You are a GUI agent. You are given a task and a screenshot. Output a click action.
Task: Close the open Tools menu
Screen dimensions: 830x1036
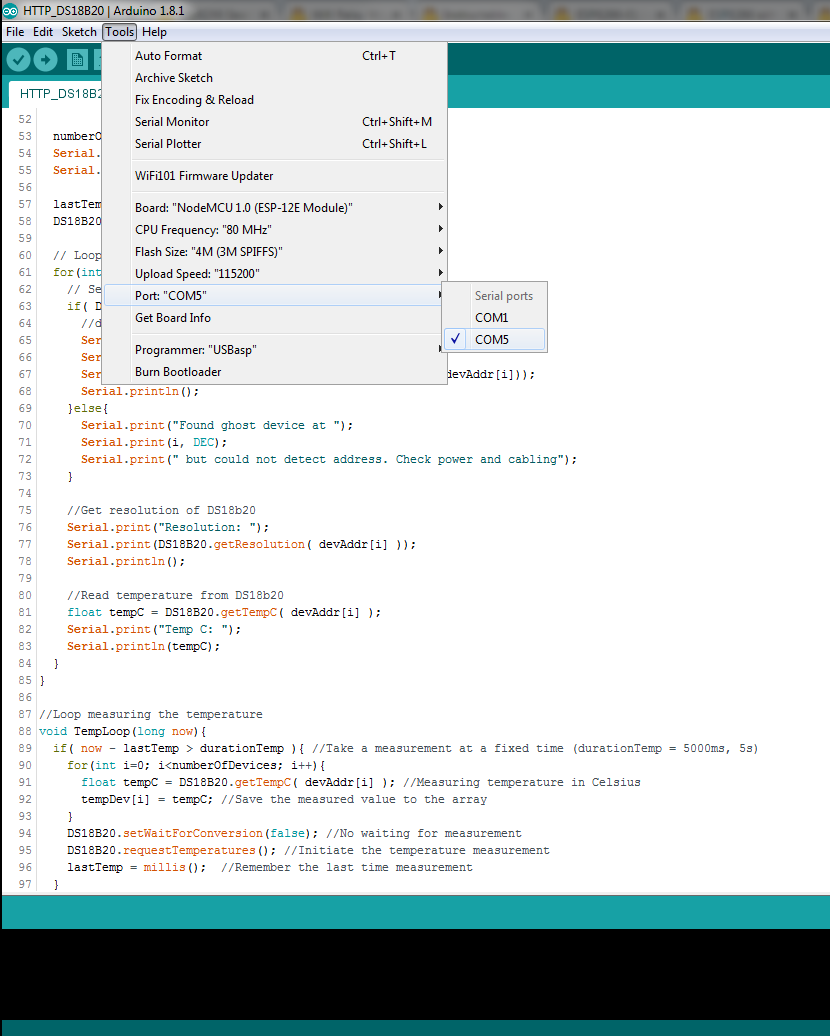[120, 32]
